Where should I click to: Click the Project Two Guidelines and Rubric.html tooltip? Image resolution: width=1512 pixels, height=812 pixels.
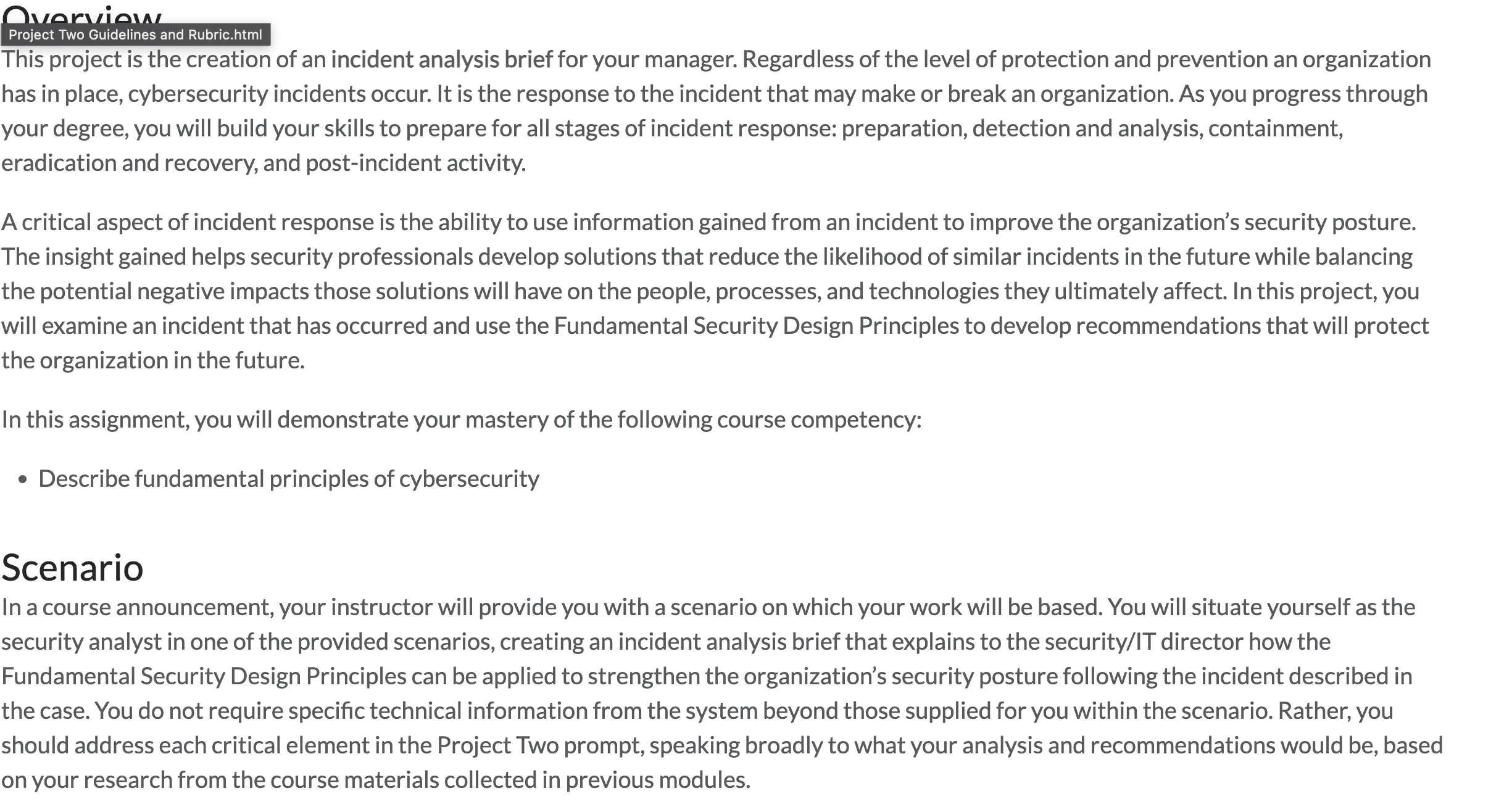click(x=135, y=35)
